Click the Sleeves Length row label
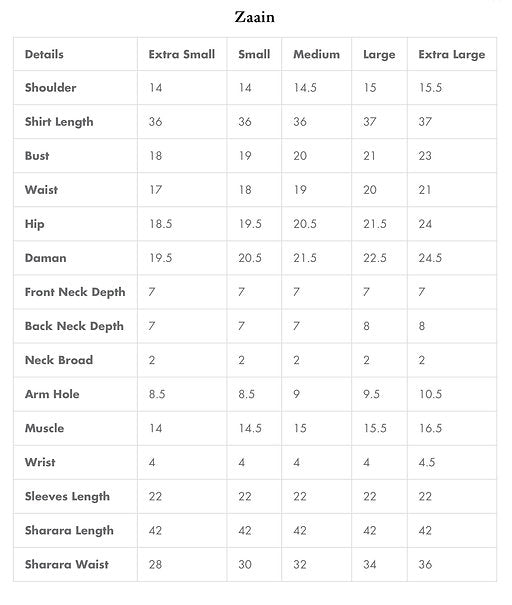 [x=67, y=497]
